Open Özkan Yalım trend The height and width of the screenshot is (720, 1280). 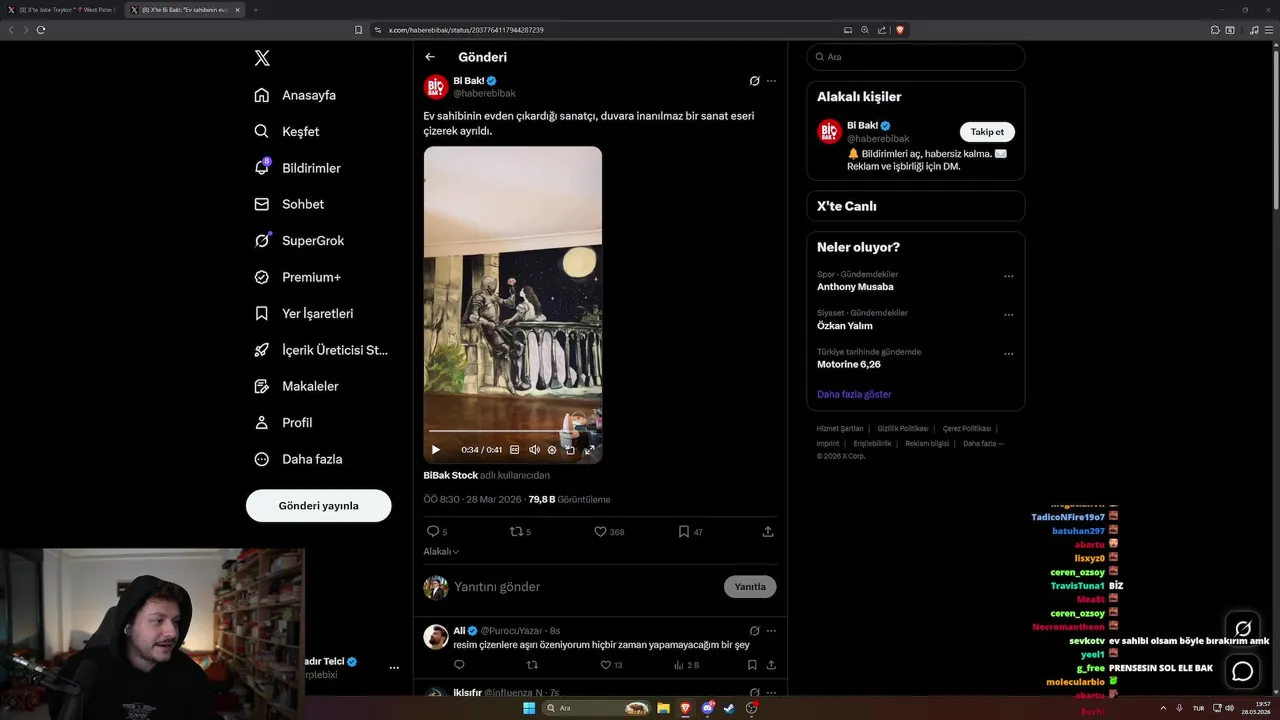(x=845, y=326)
